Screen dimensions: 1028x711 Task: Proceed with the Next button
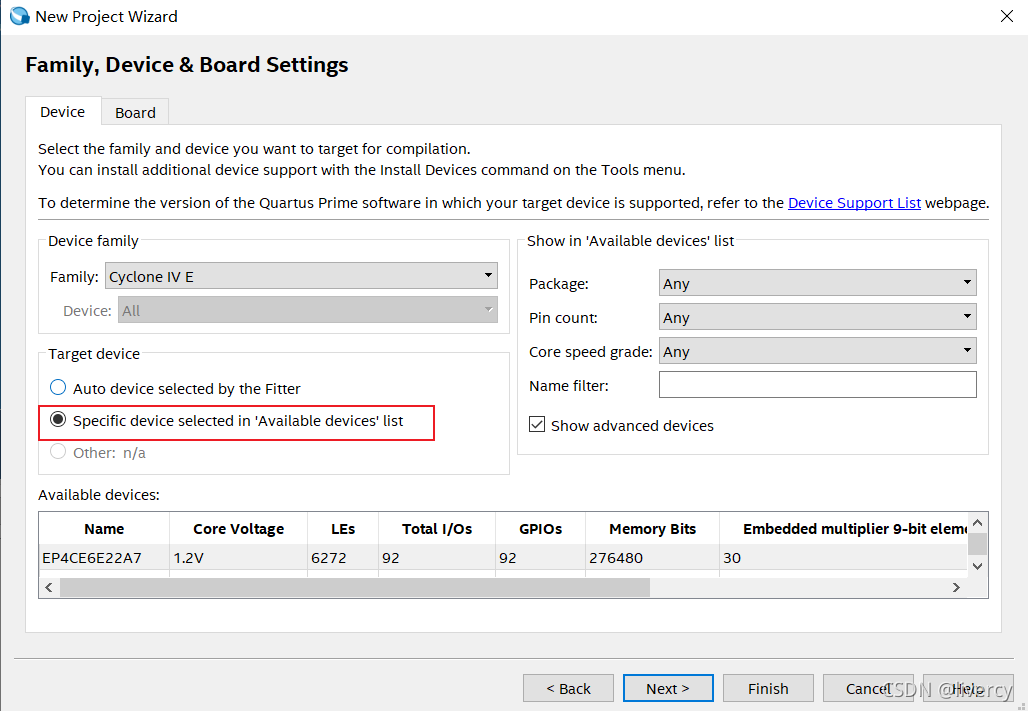click(668, 689)
